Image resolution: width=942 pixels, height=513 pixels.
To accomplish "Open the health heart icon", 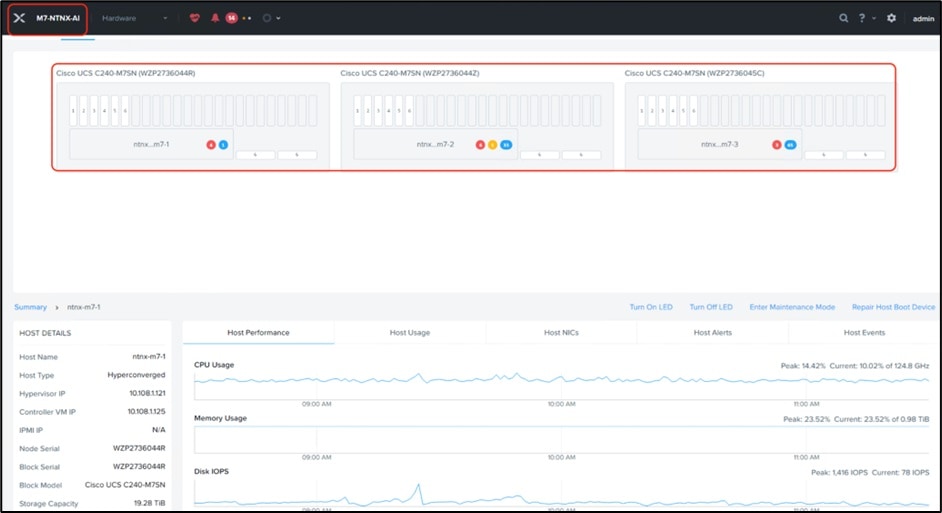I will point(195,18).
